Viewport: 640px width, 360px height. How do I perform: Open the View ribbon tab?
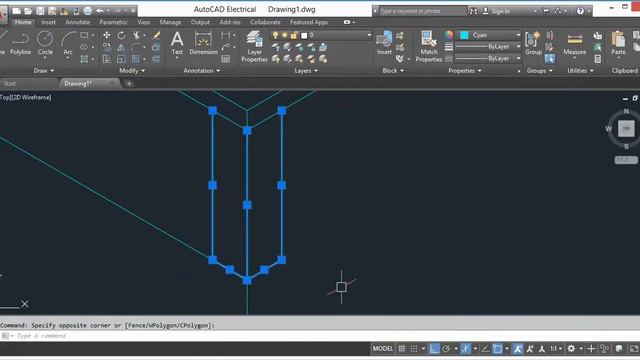point(143,22)
